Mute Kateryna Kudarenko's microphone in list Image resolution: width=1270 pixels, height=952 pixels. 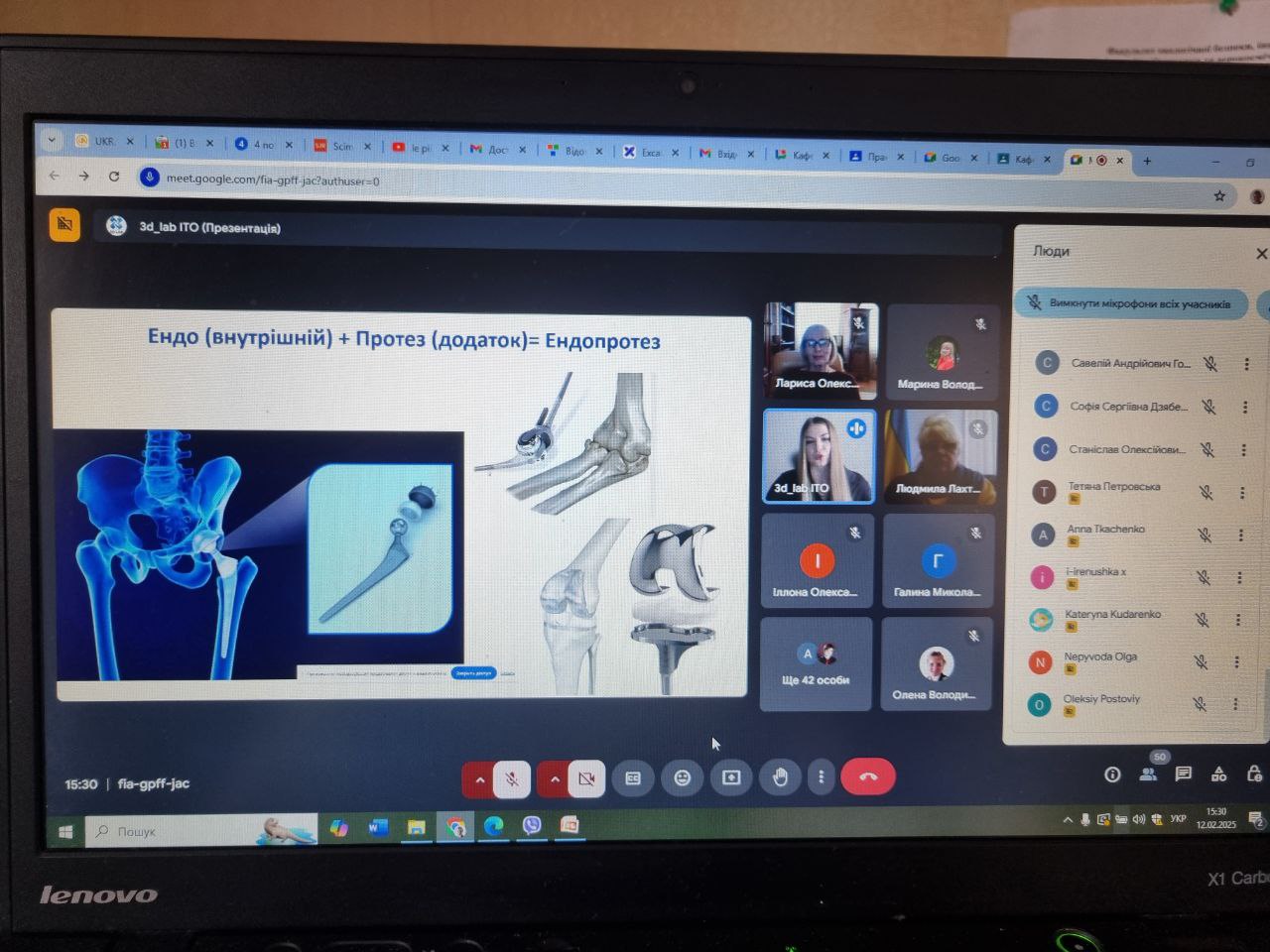(x=1203, y=620)
